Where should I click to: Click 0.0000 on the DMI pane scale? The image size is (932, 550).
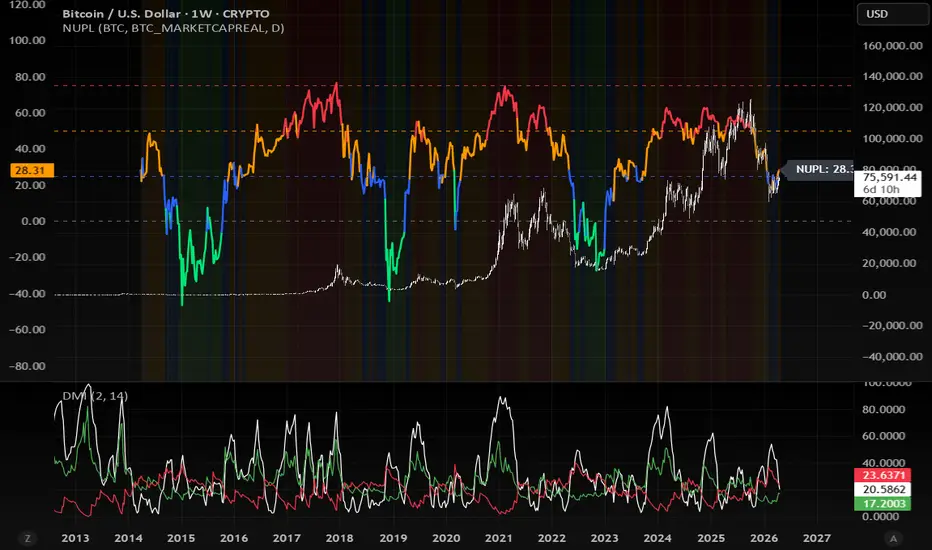click(881, 516)
